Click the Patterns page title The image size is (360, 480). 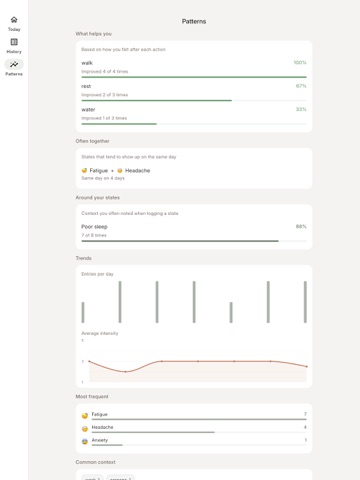pos(194,21)
